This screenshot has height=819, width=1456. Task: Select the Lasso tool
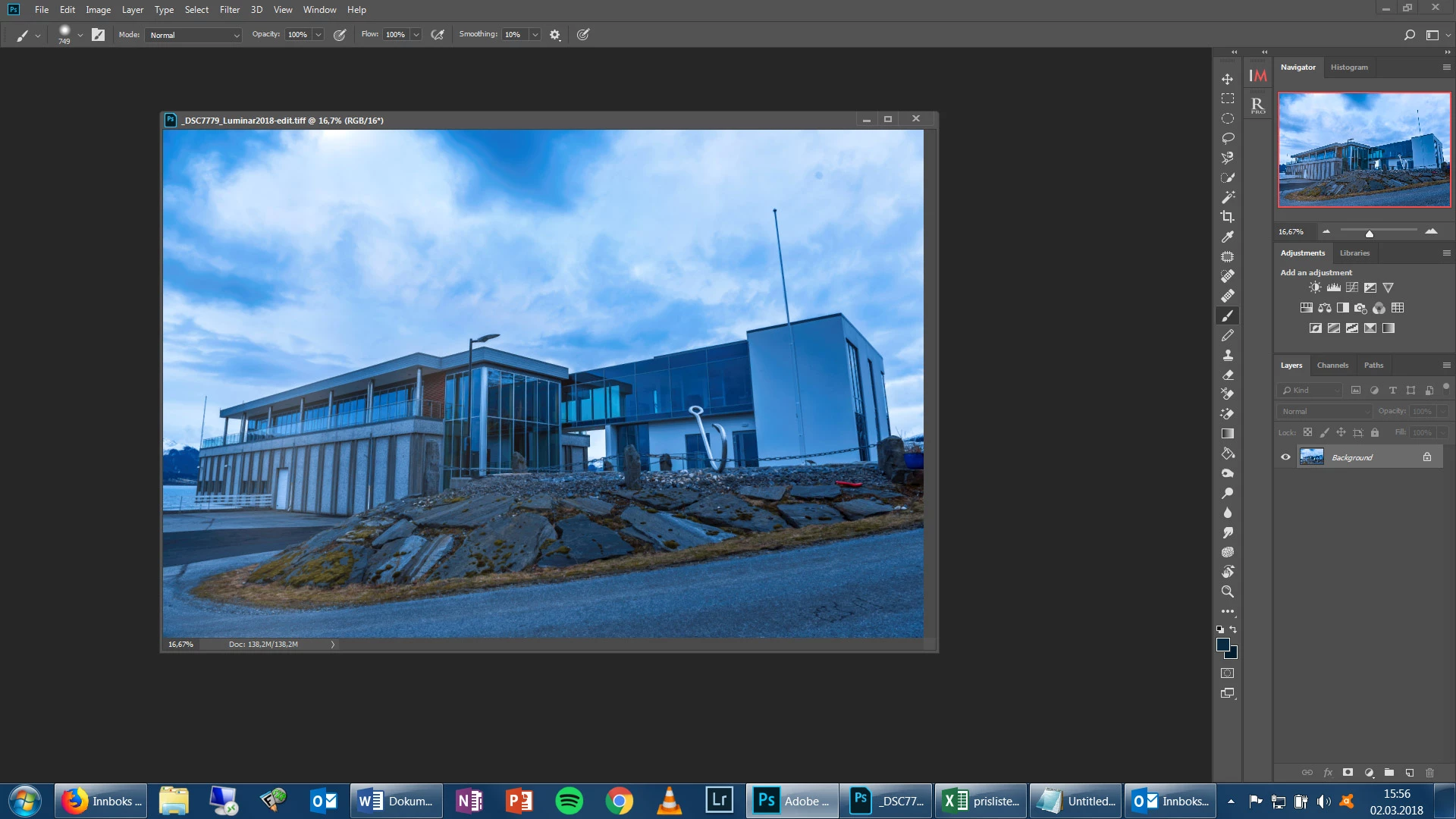tap(1227, 138)
